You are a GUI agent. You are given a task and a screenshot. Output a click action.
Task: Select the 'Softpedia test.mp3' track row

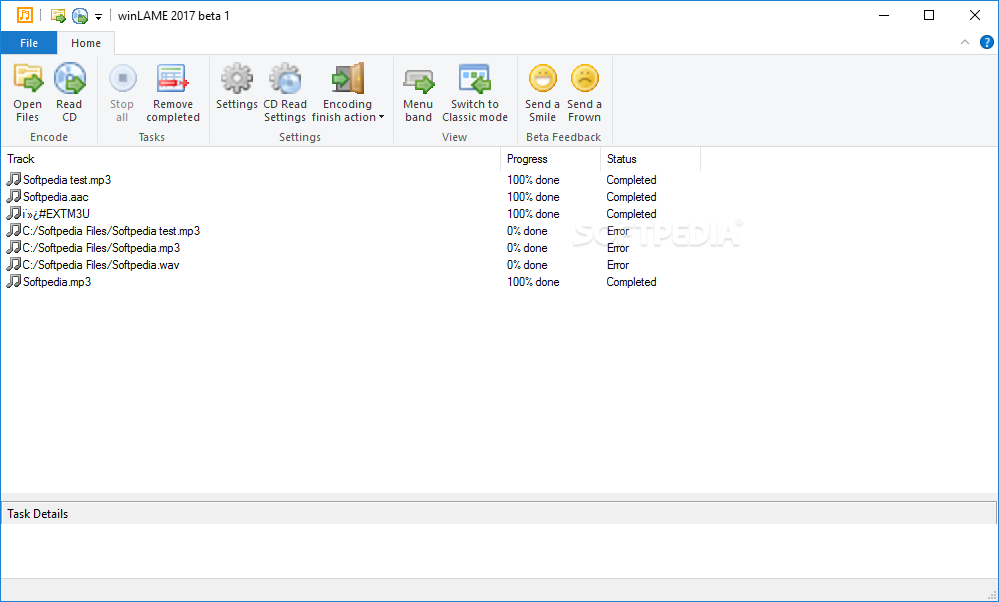click(350, 180)
